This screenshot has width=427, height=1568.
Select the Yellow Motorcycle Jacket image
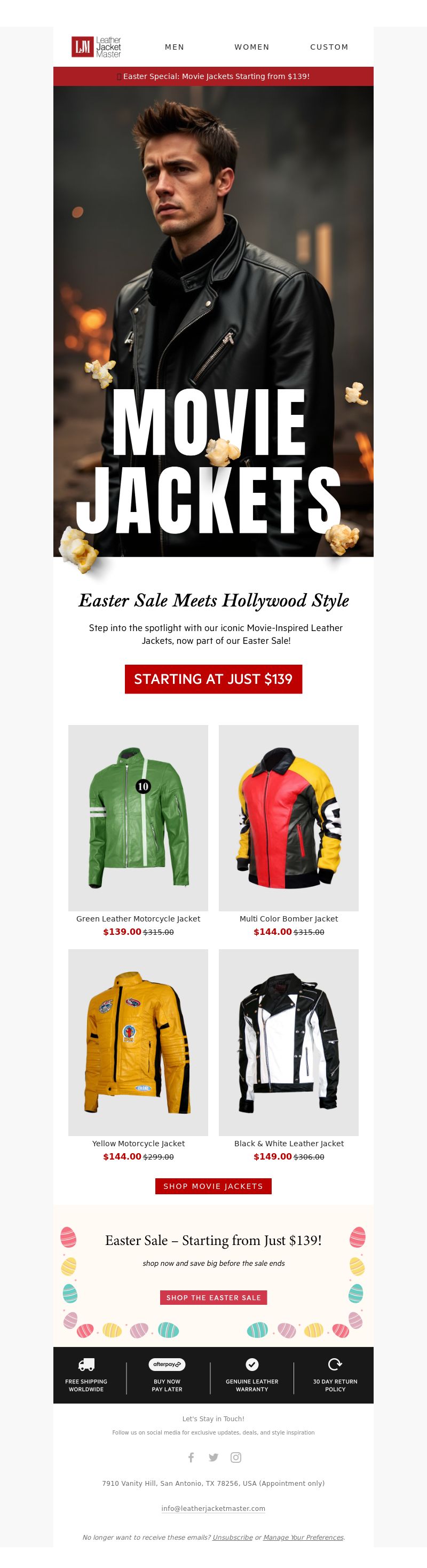138,1042
